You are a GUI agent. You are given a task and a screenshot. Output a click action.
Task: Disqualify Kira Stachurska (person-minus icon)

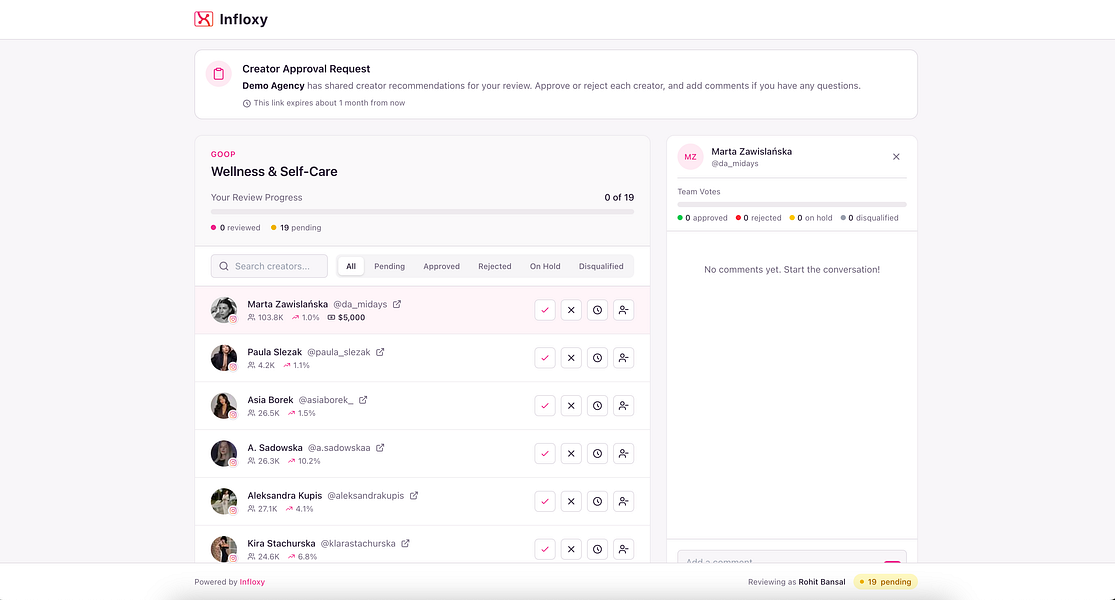pyautogui.click(x=624, y=549)
